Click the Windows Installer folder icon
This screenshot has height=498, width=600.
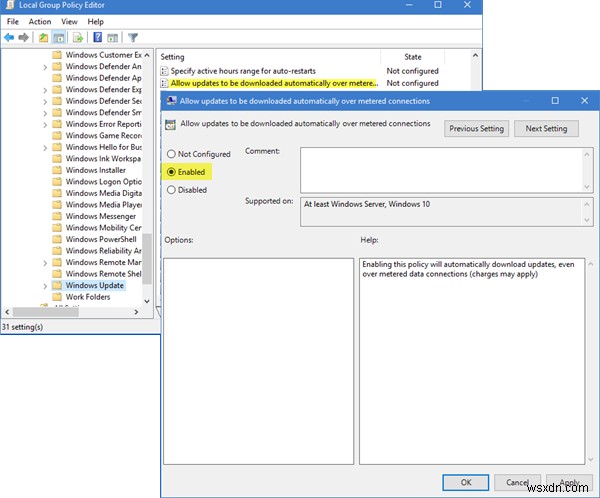click(x=57, y=170)
